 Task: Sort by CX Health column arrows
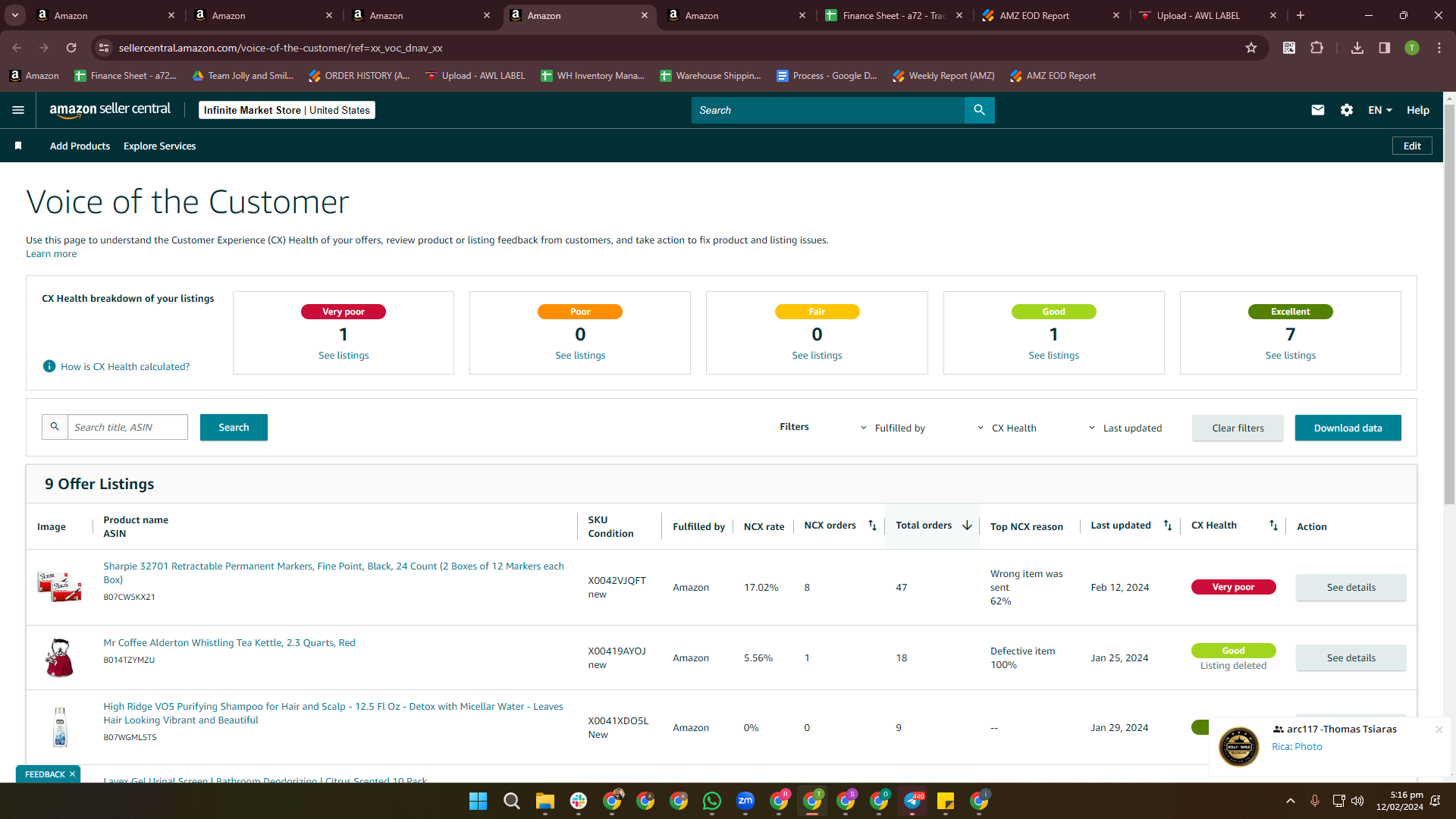click(x=1273, y=526)
